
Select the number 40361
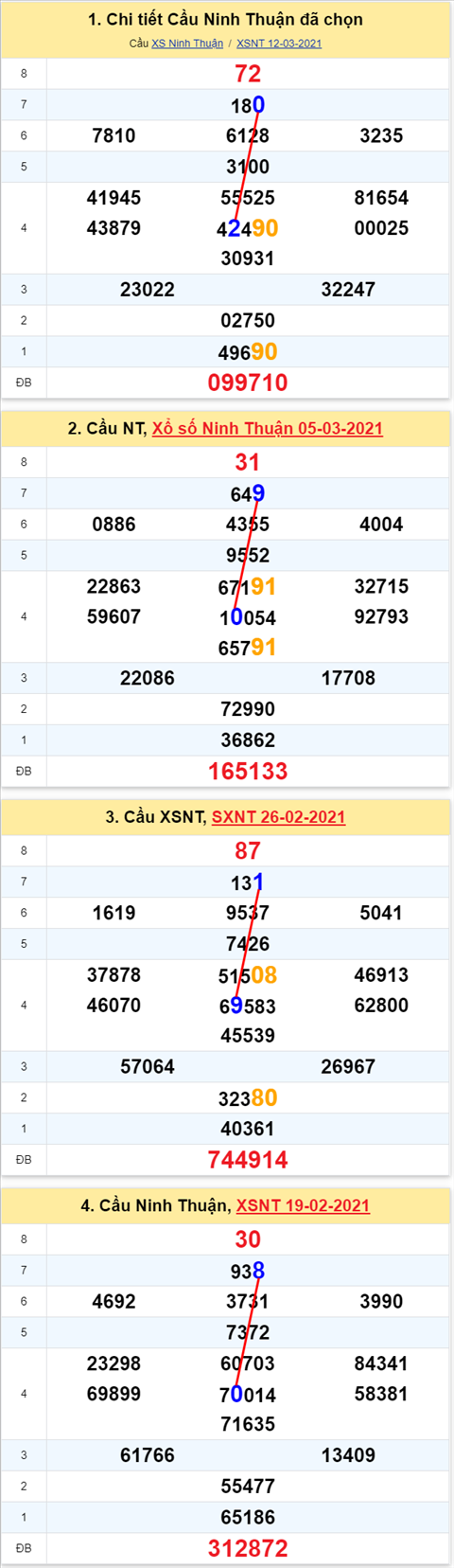tap(248, 1129)
